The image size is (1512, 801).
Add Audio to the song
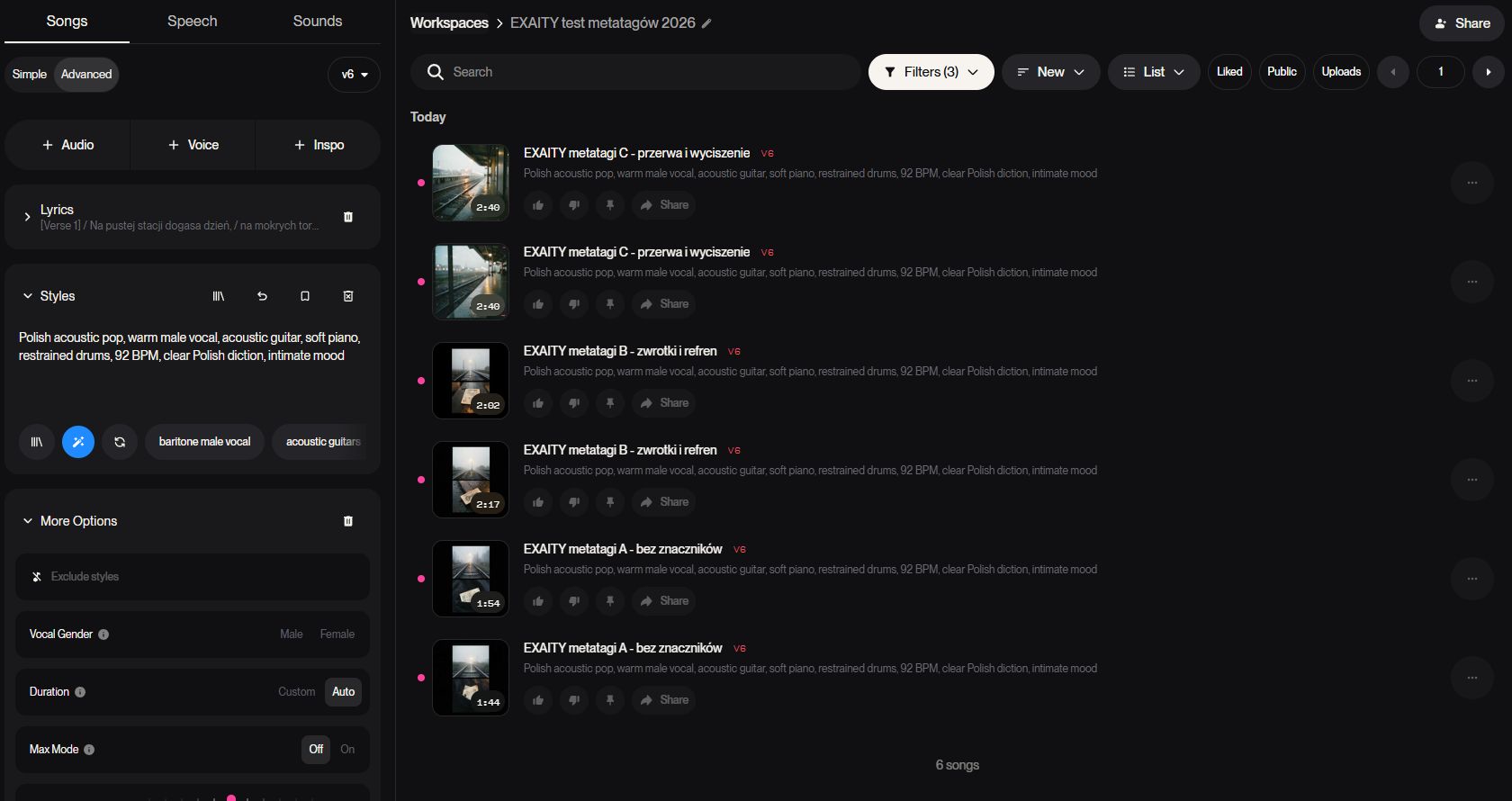coord(68,145)
